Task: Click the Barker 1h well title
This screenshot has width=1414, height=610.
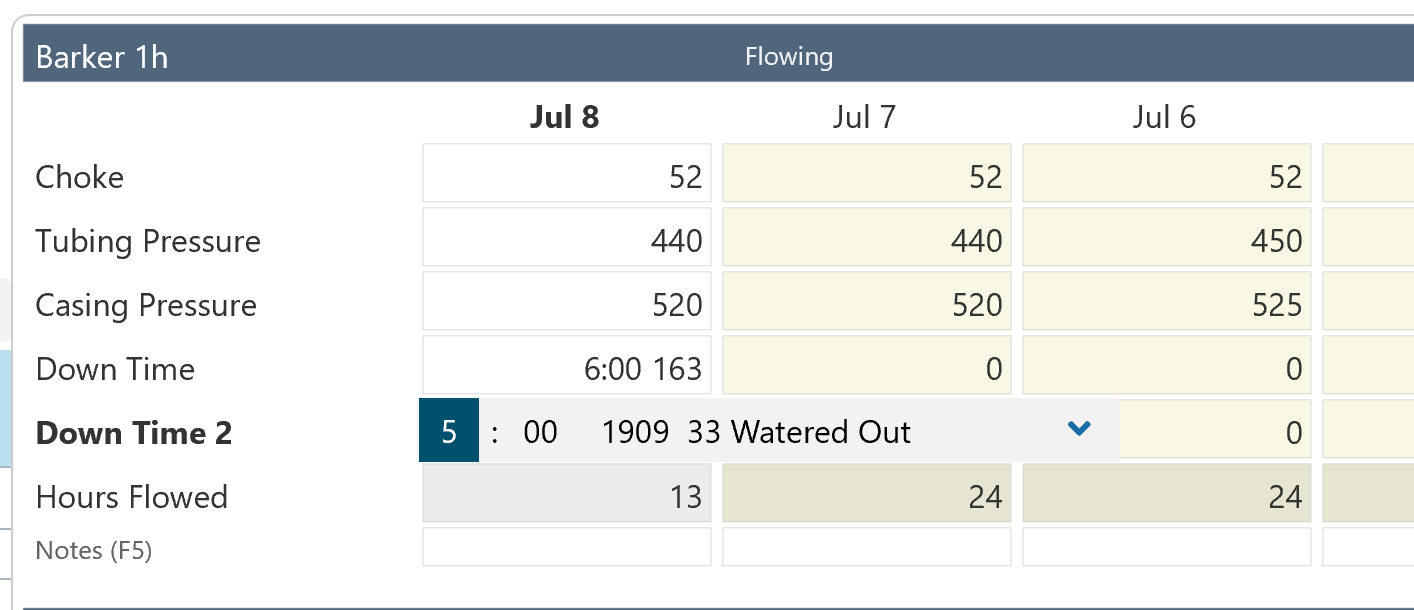Action: [102, 57]
